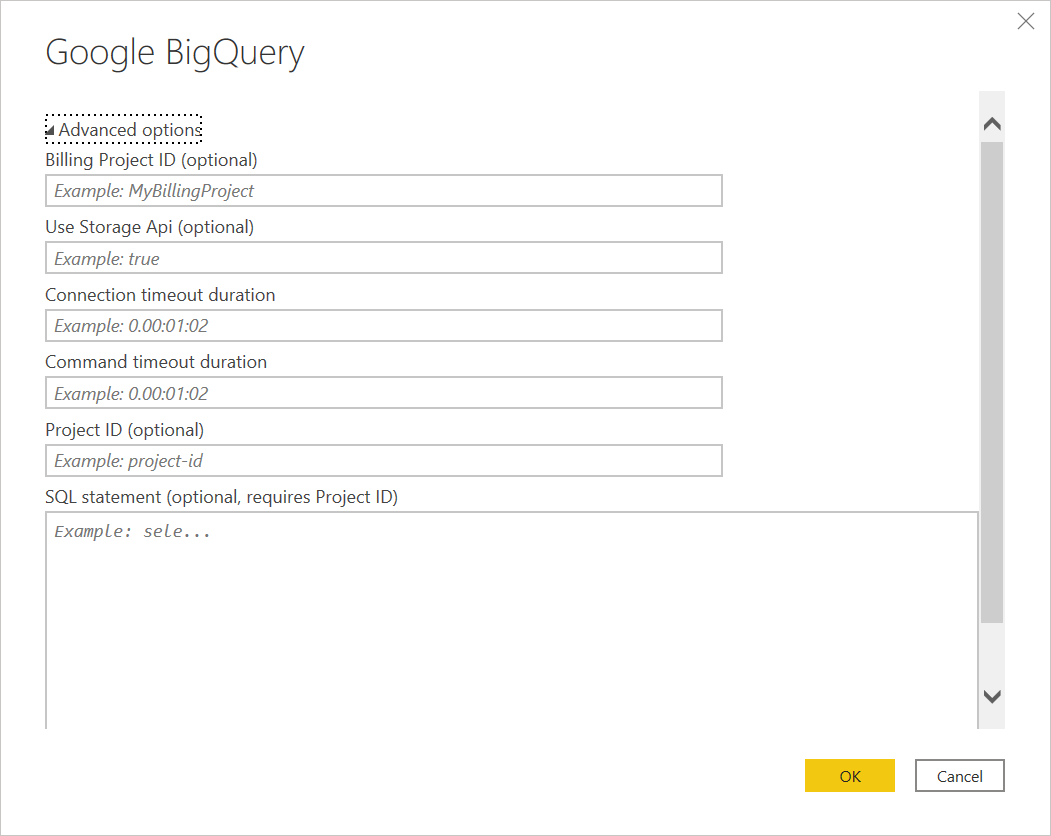Click the Command timeout duration field
Screen dimensions: 1051x836
383,393
